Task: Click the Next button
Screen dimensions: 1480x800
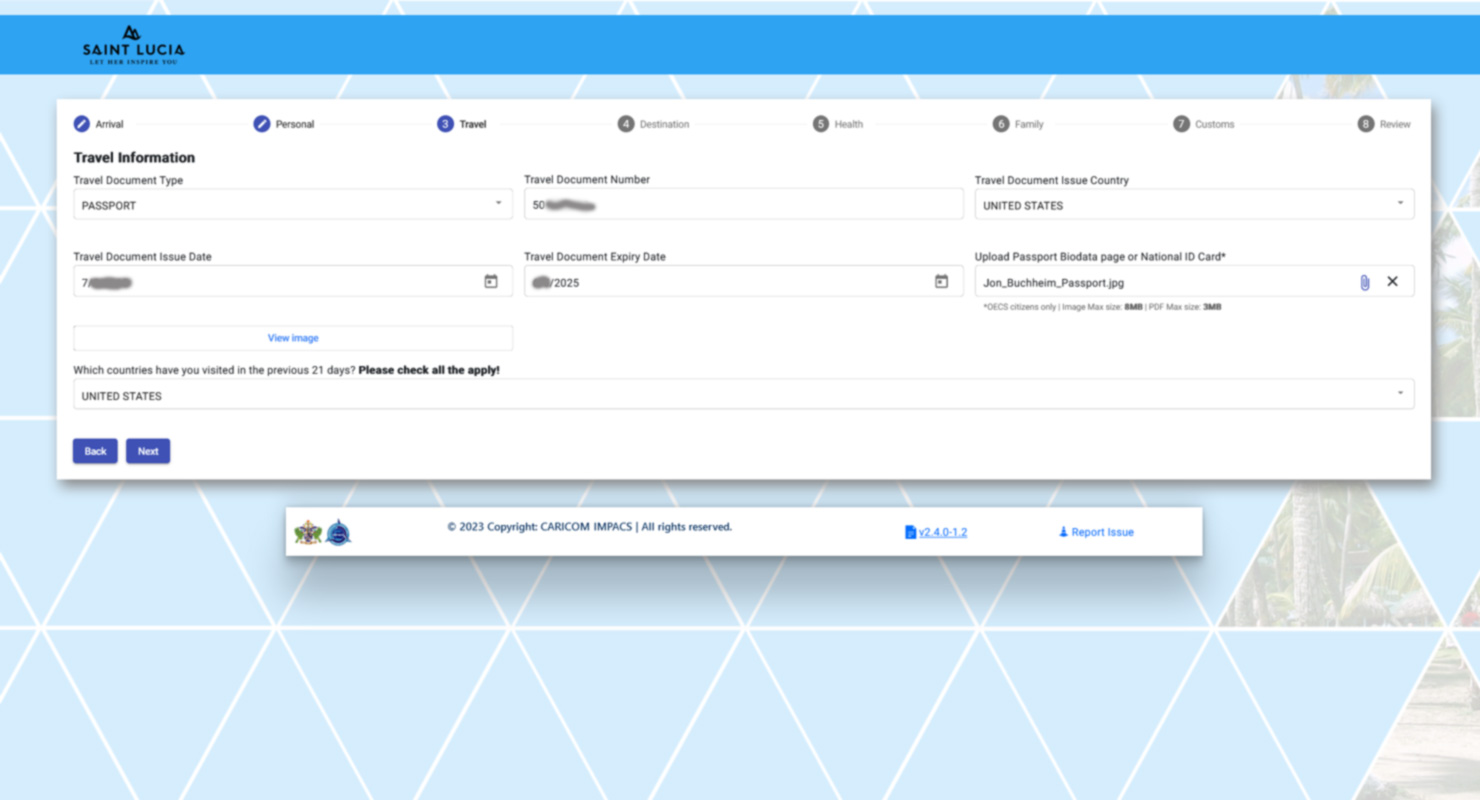Action: tap(148, 451)
